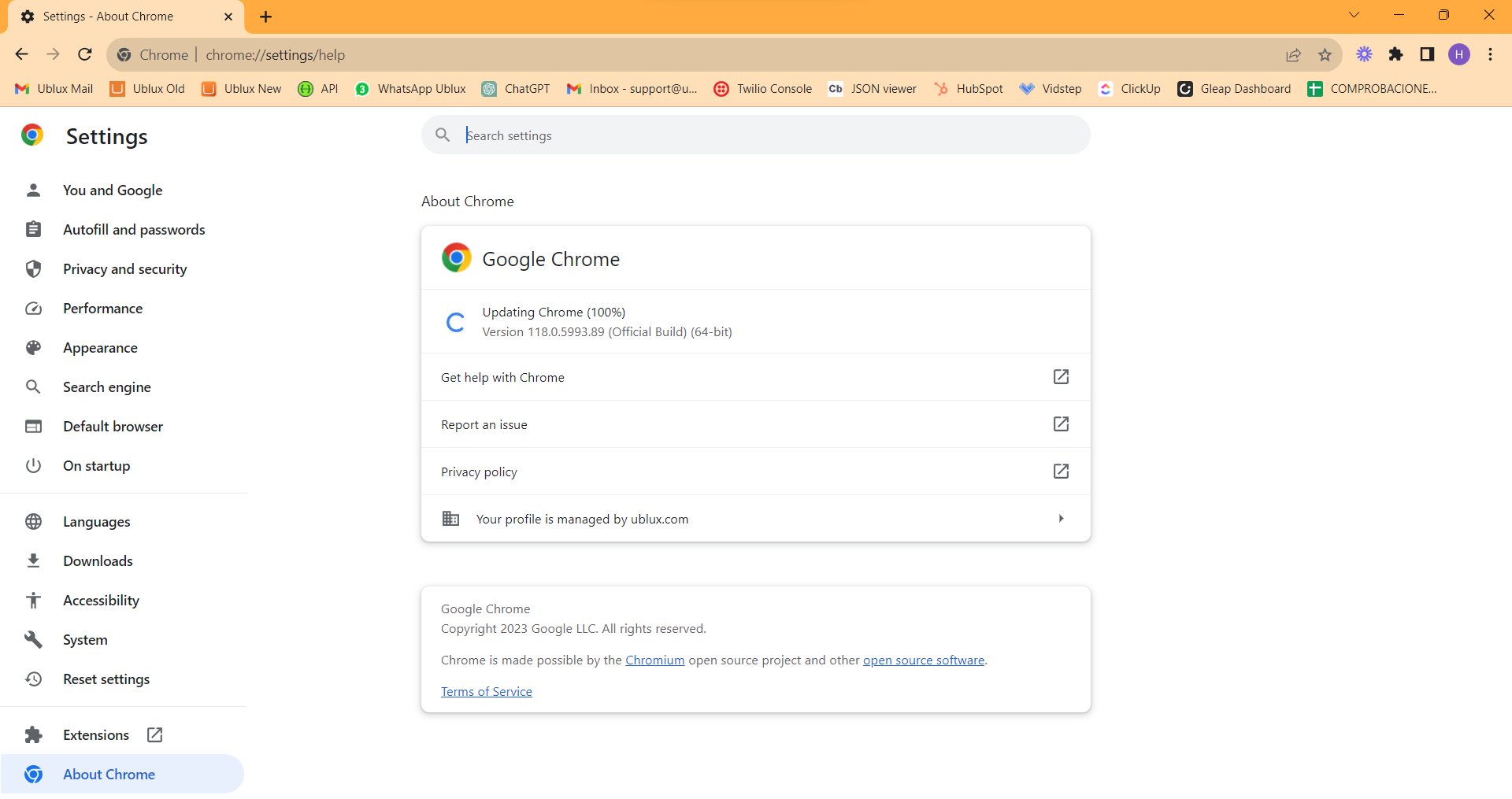This screenshot has height=799, width=1512.
Task: Open Twilio Console bookmark
Action: coord(763,89)
